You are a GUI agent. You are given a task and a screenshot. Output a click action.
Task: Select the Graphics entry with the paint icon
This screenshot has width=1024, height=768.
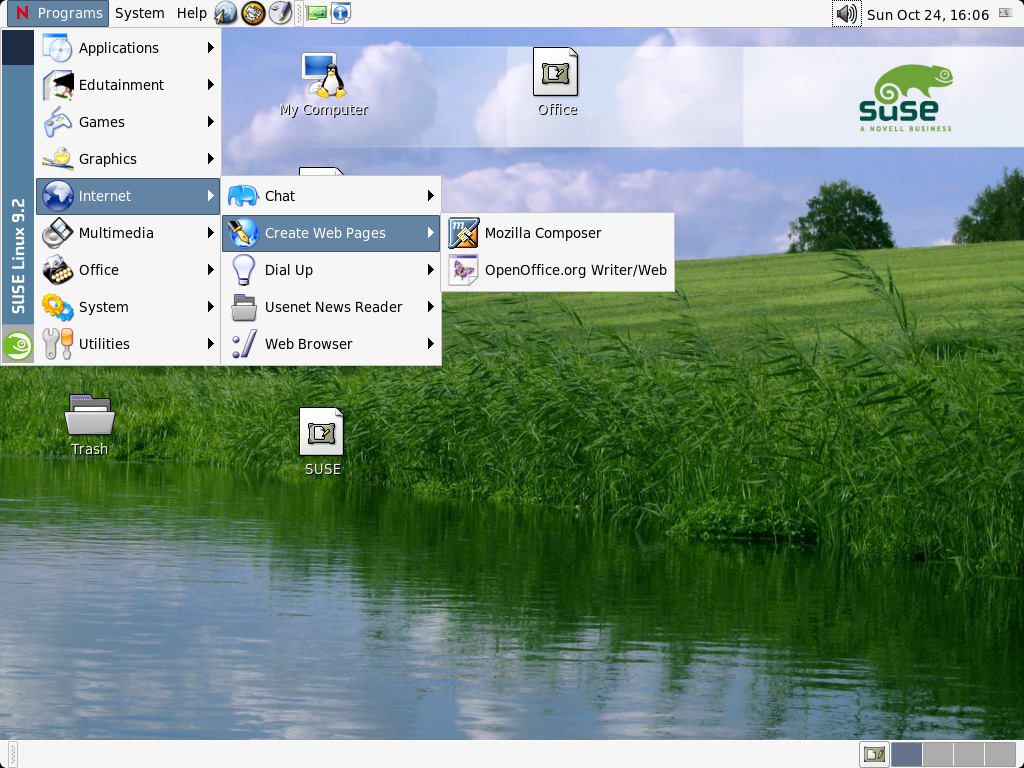128,159
